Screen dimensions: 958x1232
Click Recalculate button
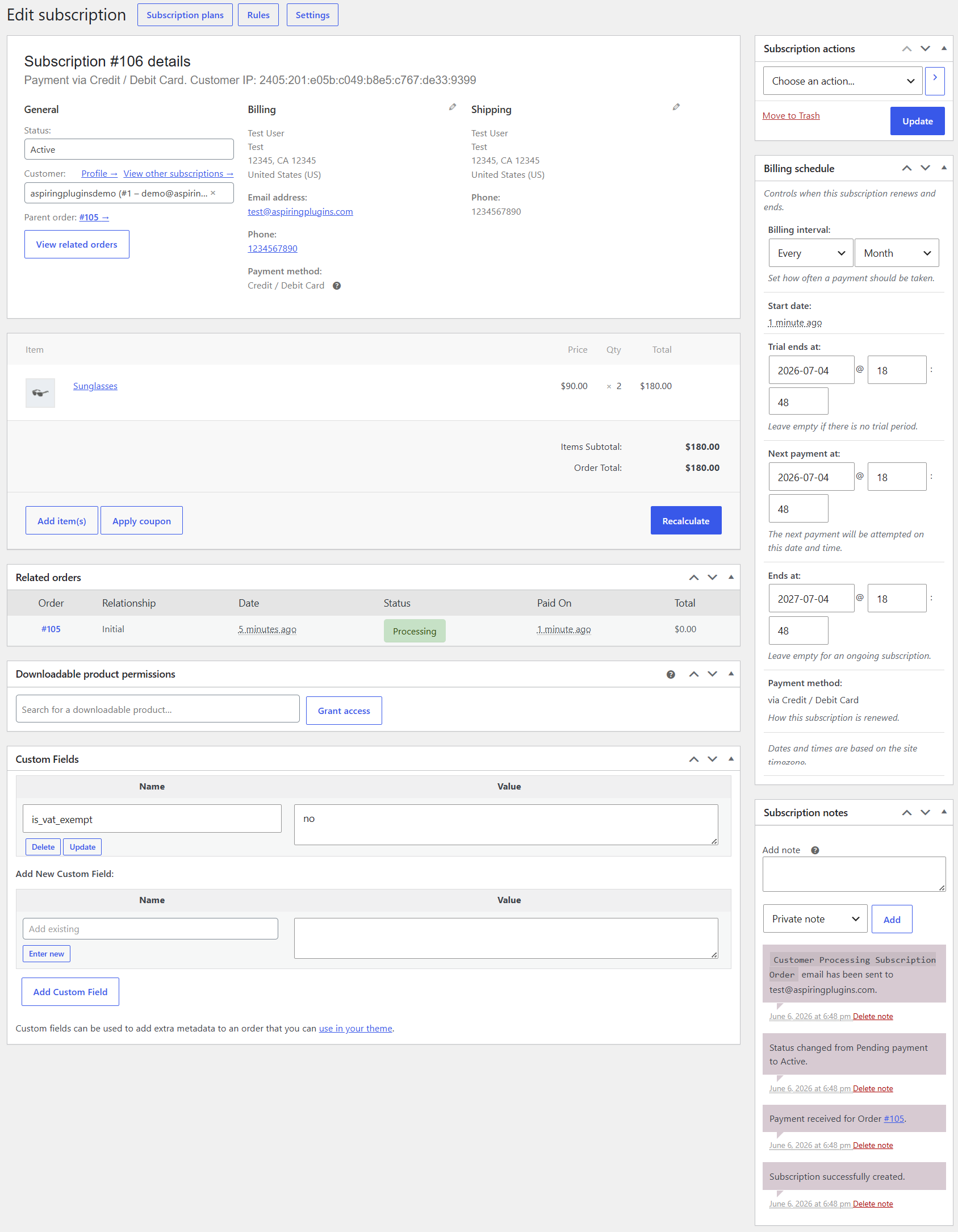point(686,521)
